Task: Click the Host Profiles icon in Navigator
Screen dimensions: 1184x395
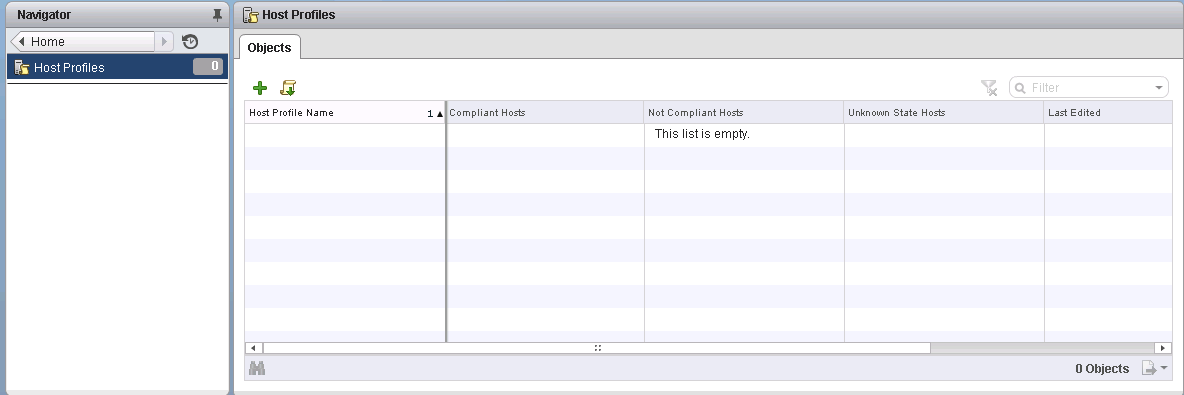Action: click(21, 67)
